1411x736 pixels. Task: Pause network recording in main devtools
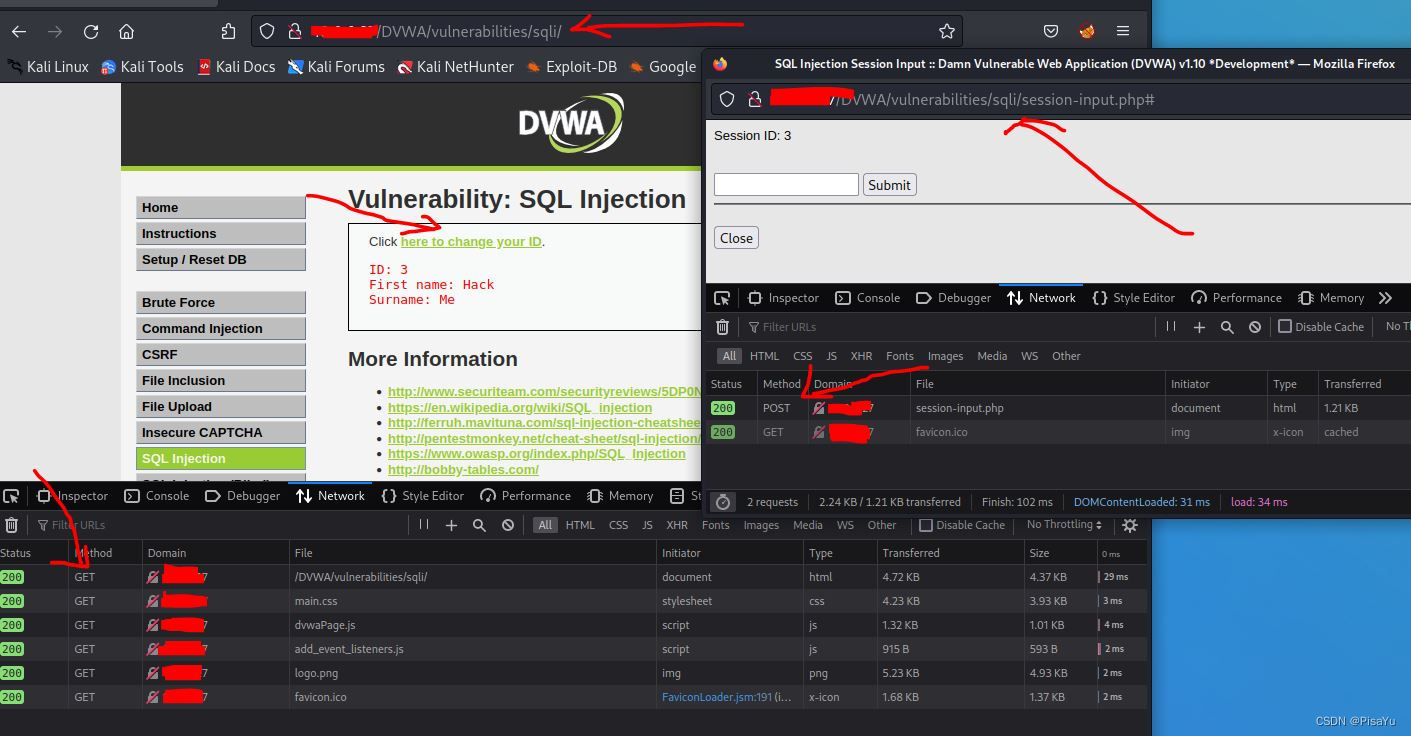click(424, 525)
